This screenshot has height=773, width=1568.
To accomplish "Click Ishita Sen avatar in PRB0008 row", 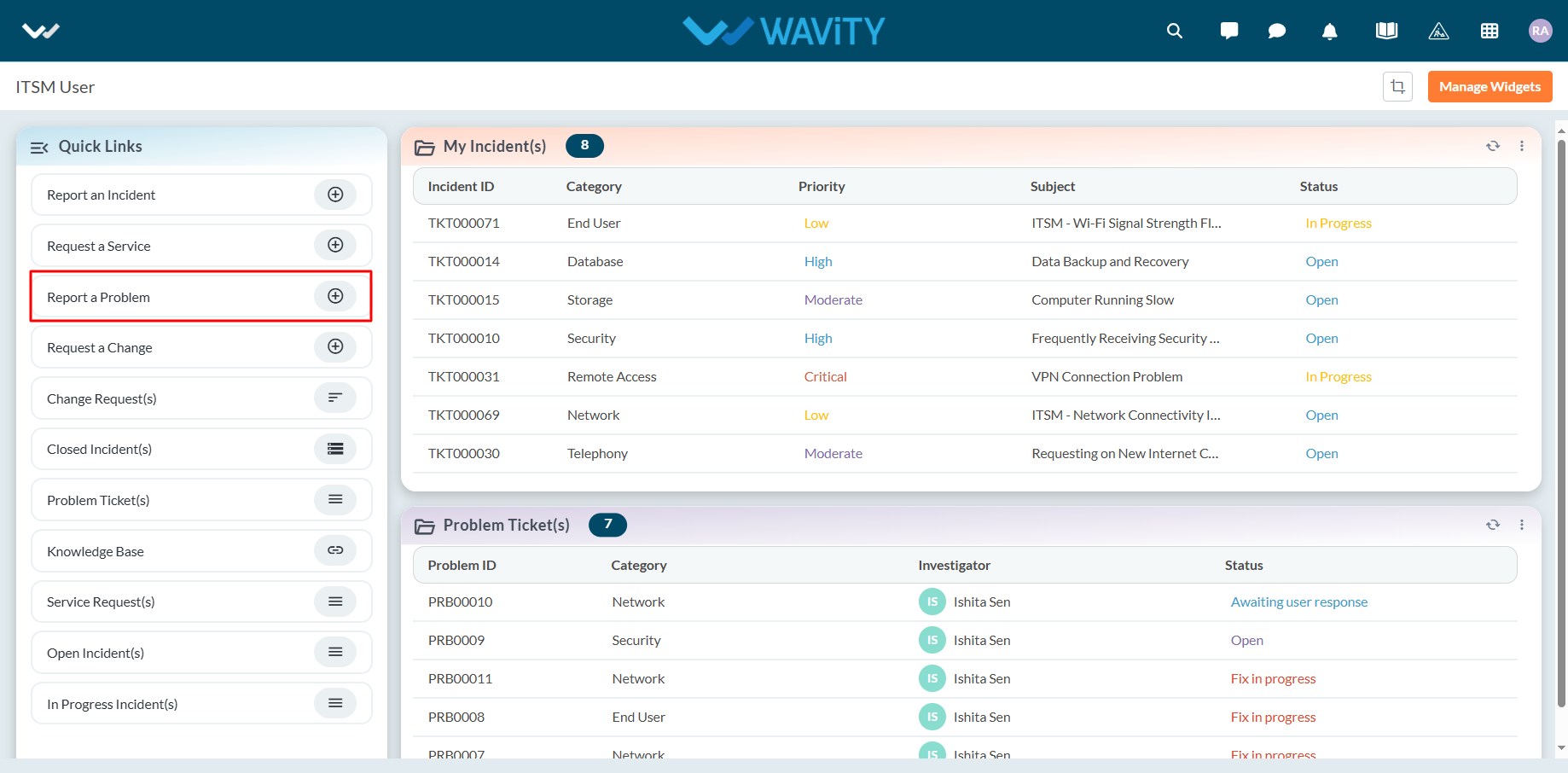I will 932,717.
